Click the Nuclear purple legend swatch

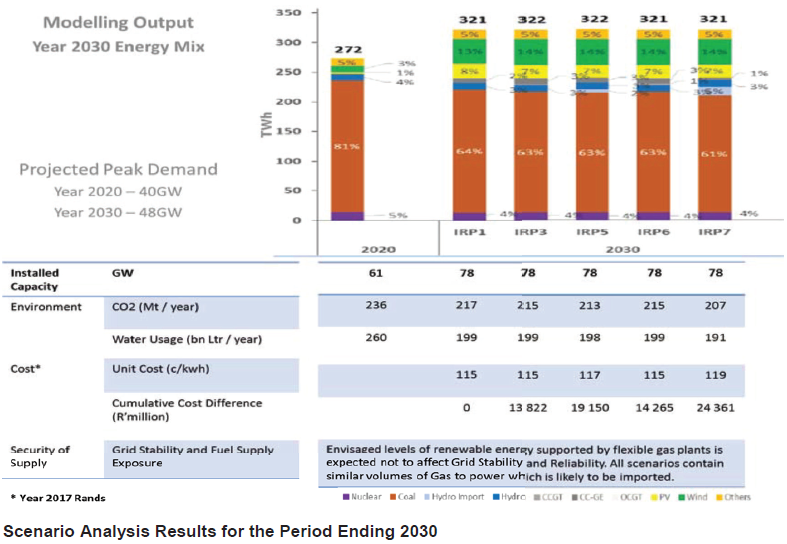click(x=346, y=497)
